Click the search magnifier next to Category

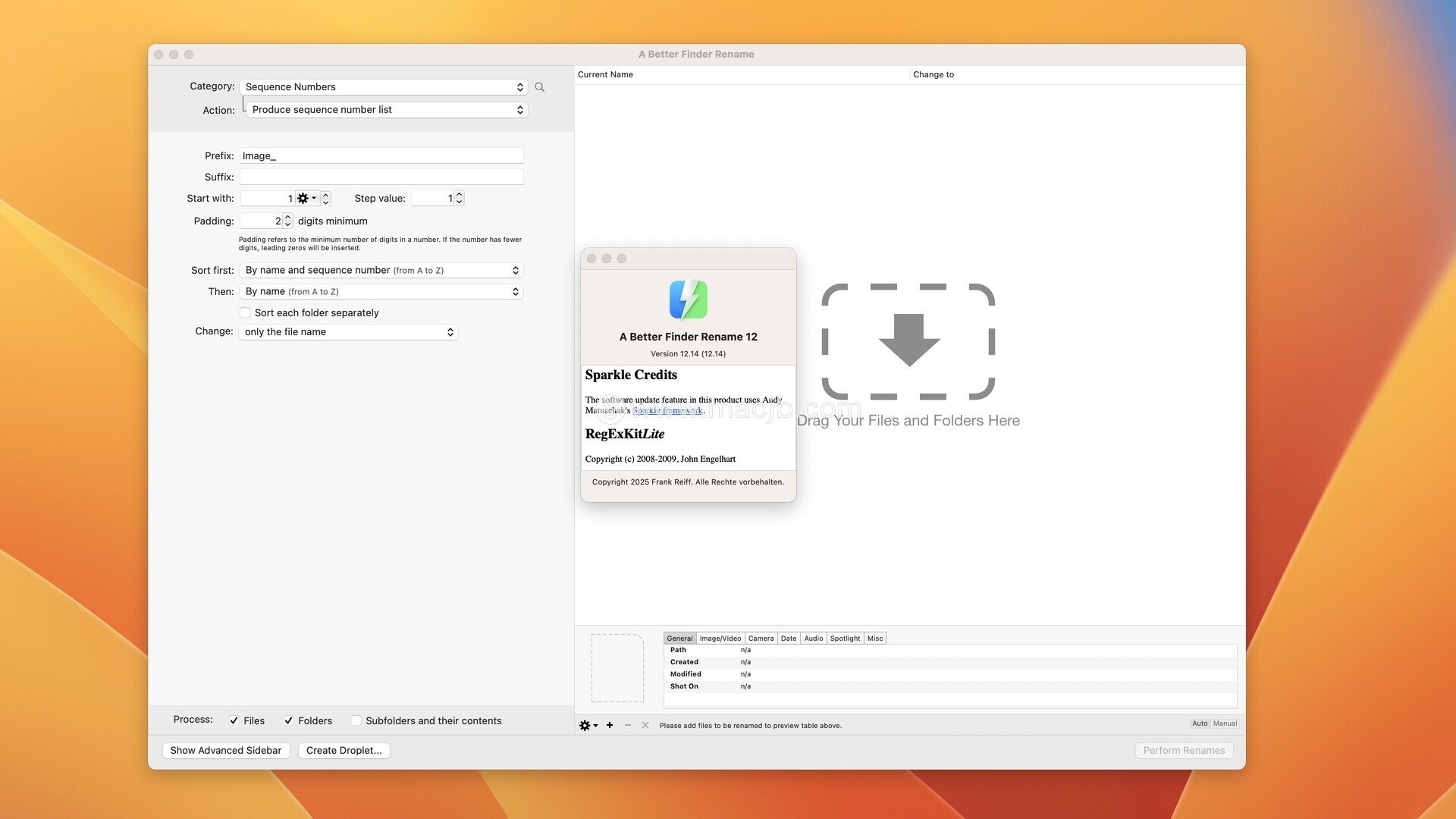(539, 87)
